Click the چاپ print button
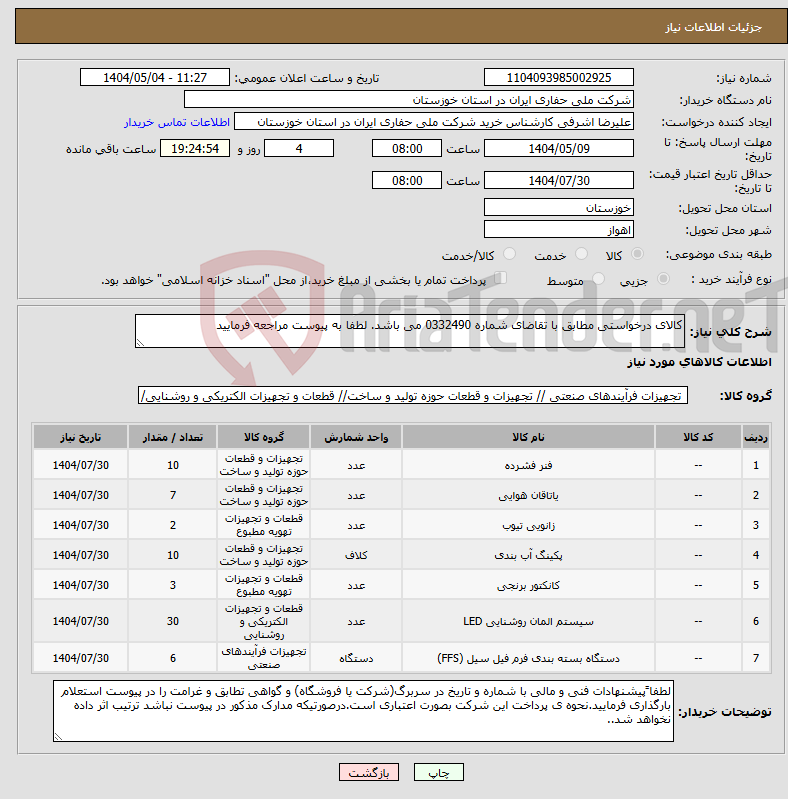 pos(439,773)
